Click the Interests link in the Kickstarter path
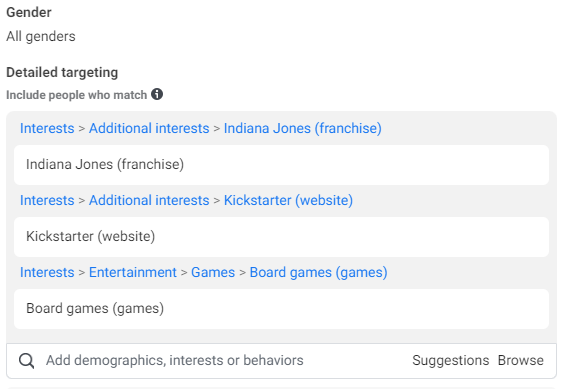Viewport: 570px width, 389px height. [47, 200]
